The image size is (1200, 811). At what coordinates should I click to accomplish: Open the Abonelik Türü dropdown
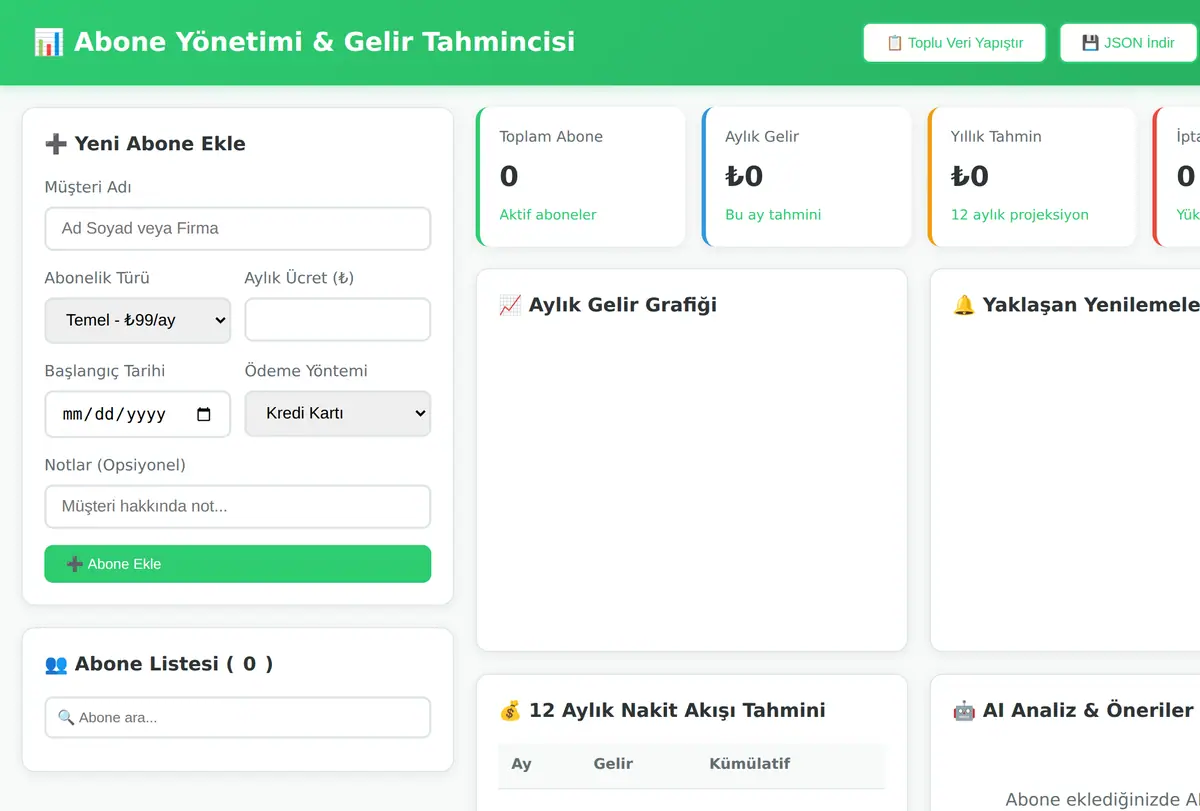[138, 320]
